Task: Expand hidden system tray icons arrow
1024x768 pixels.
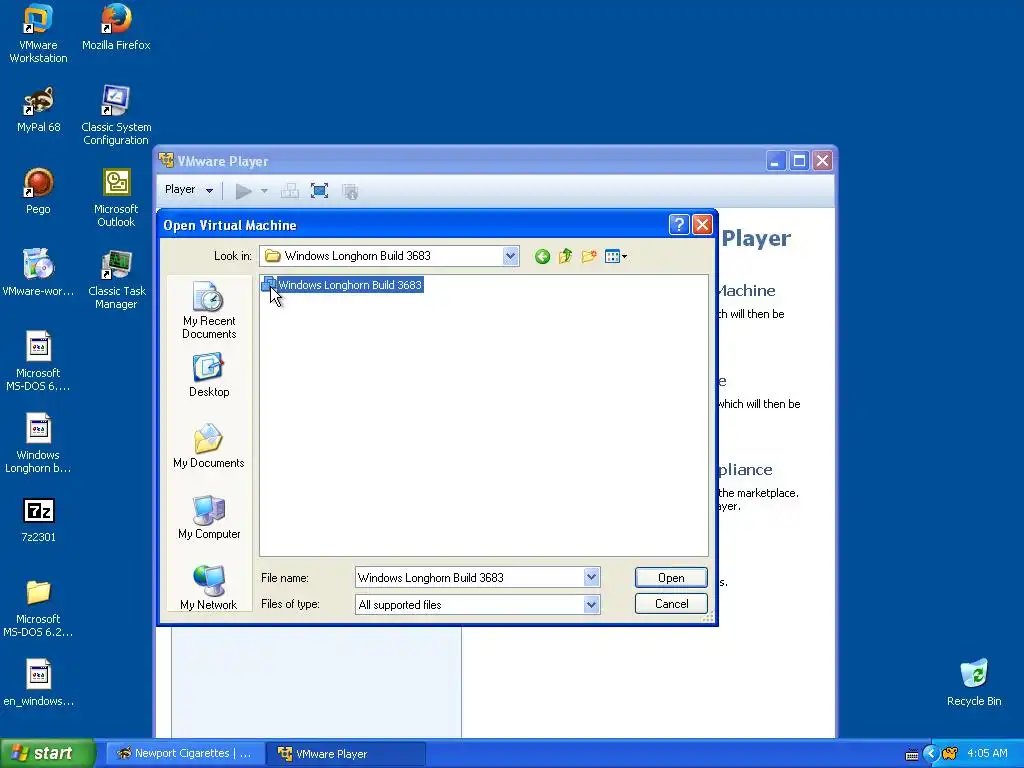Action: pyautogui.click(x=931, y=754)
